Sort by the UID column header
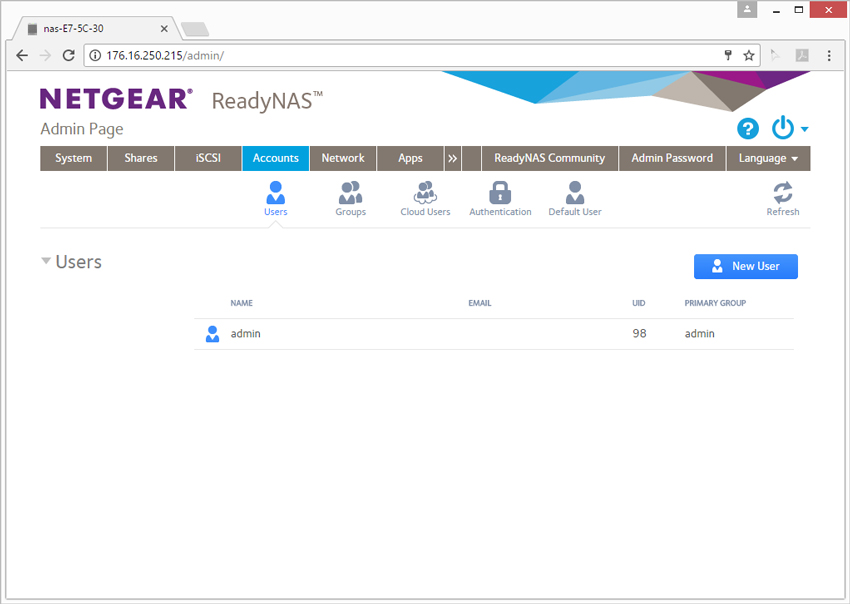 (639, 303)
